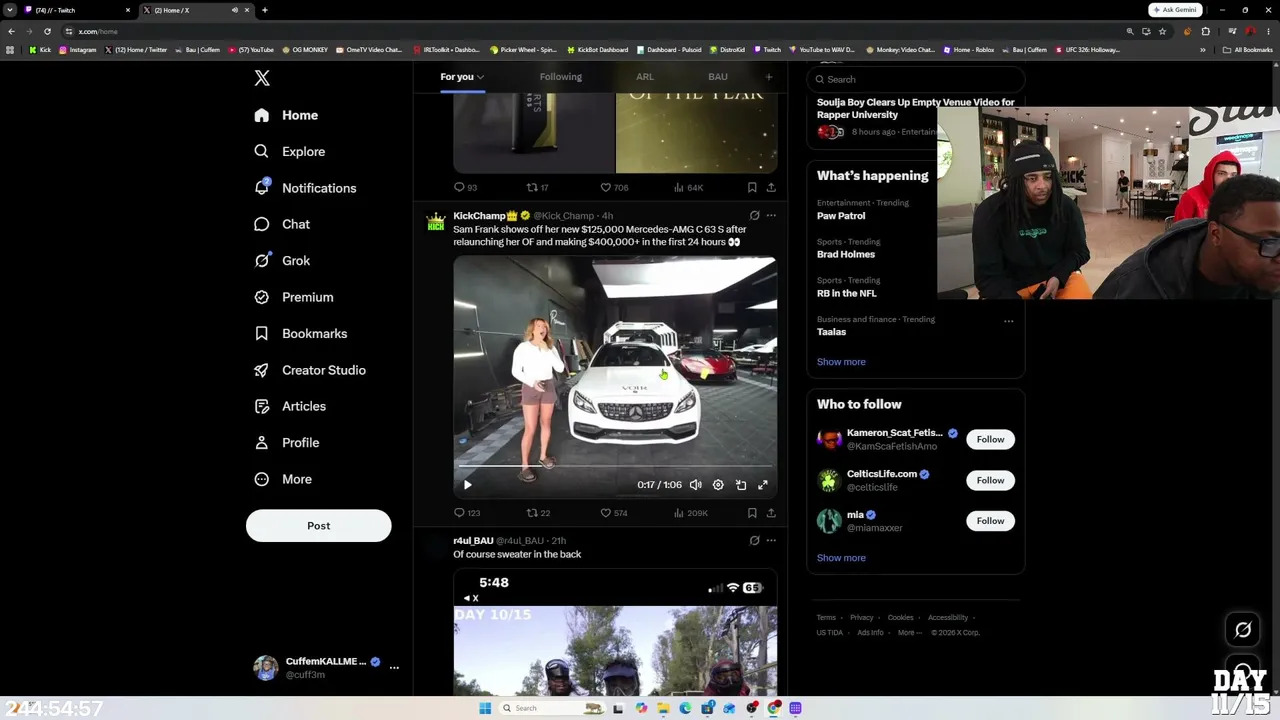The width and height of the screenshot is (1280, 720).
Task: Share the KickChamp post
Action: 771,513
